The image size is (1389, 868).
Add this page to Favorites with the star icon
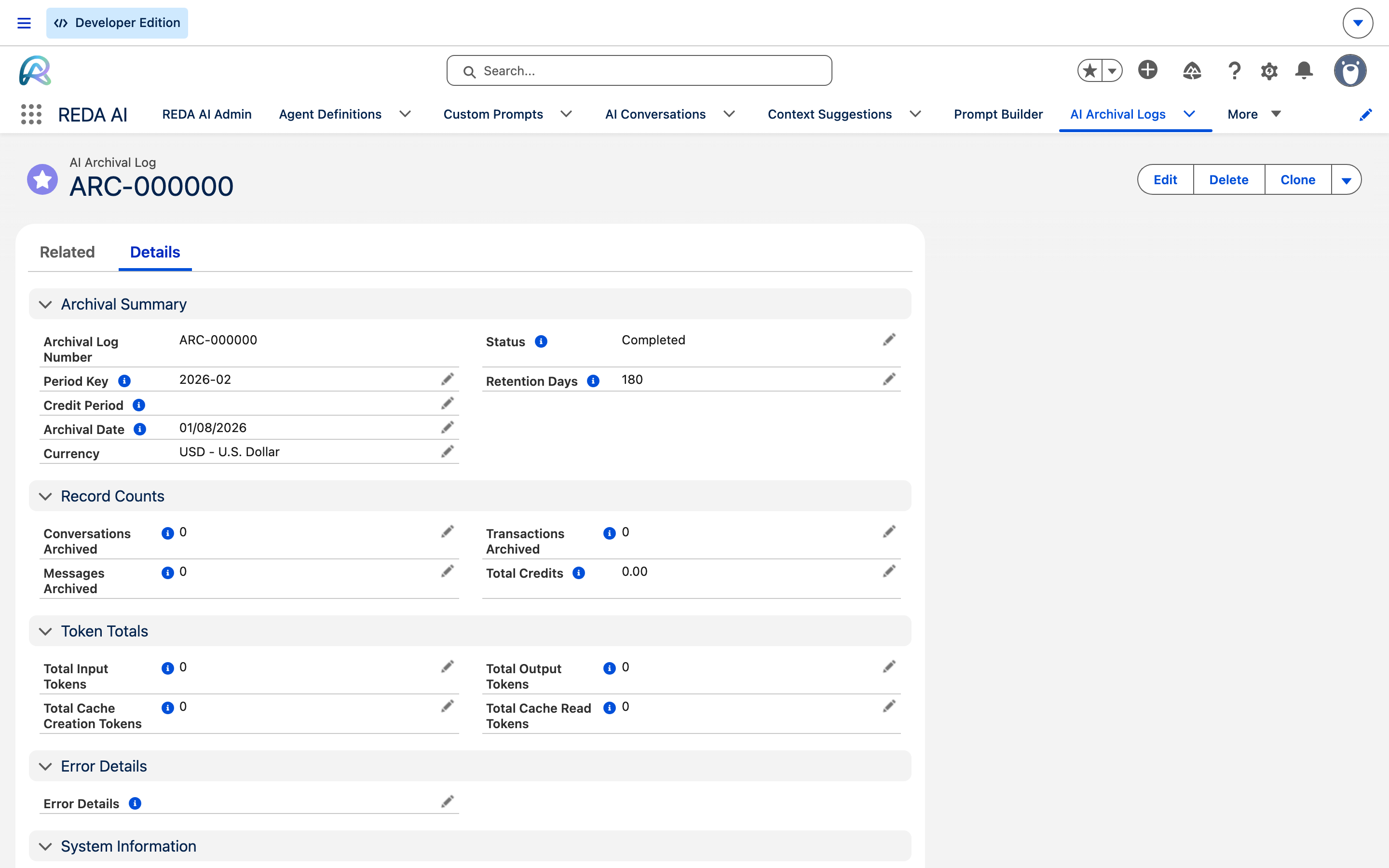point(1089,70)
